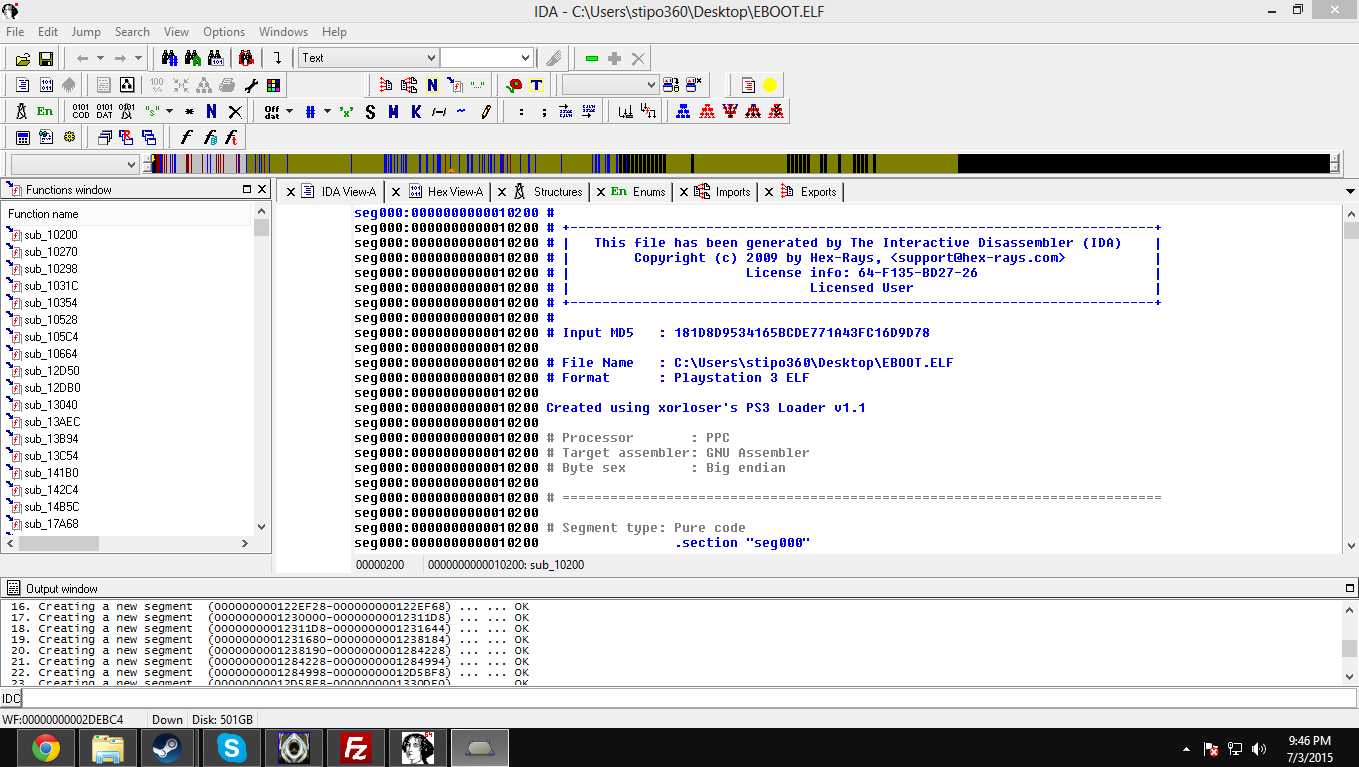Viewport: 1359px width, 767px height.
Task: Click the IDC command input field
Action: [x=689, y=698]
